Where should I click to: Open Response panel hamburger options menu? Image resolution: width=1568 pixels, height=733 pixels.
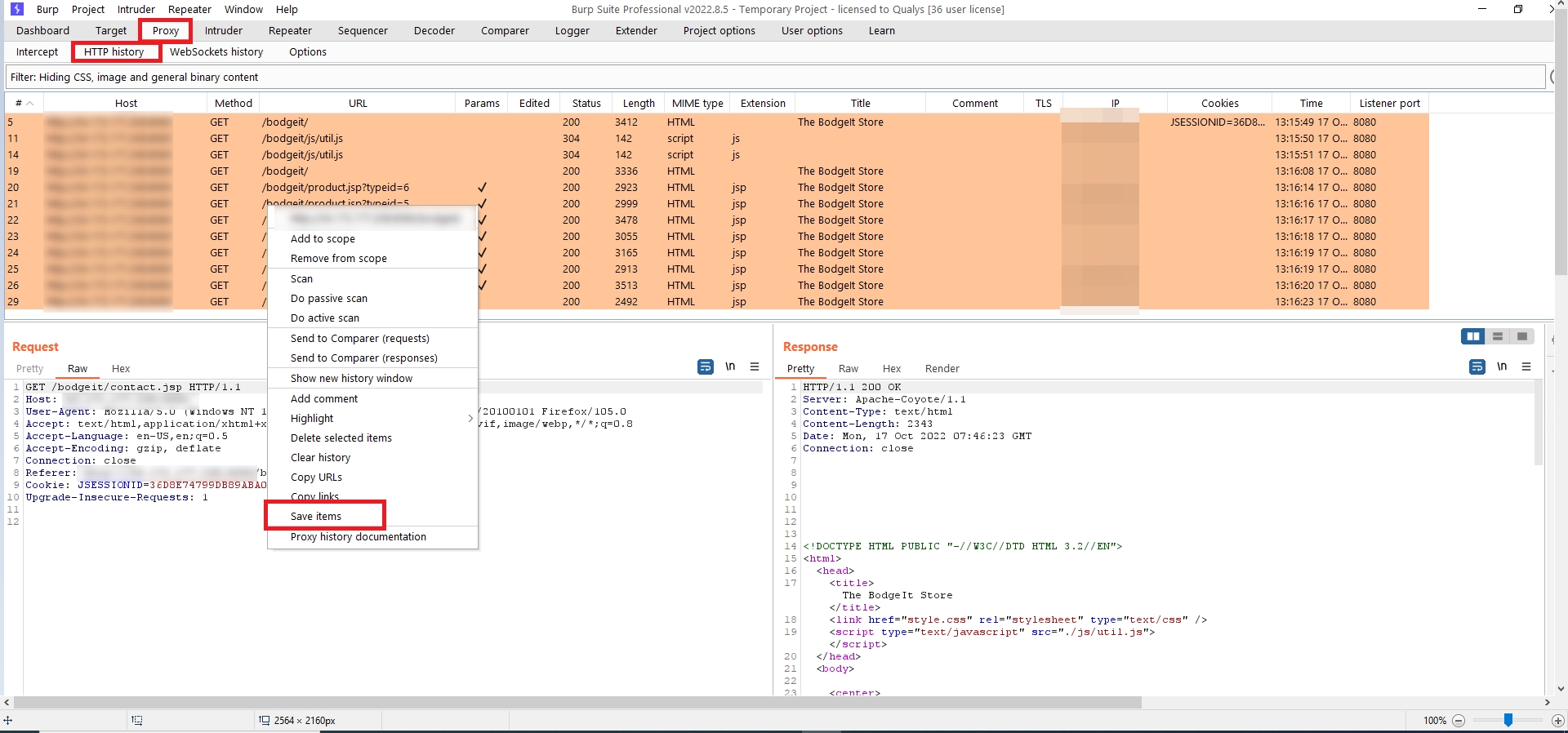(x=1526, y=367)
